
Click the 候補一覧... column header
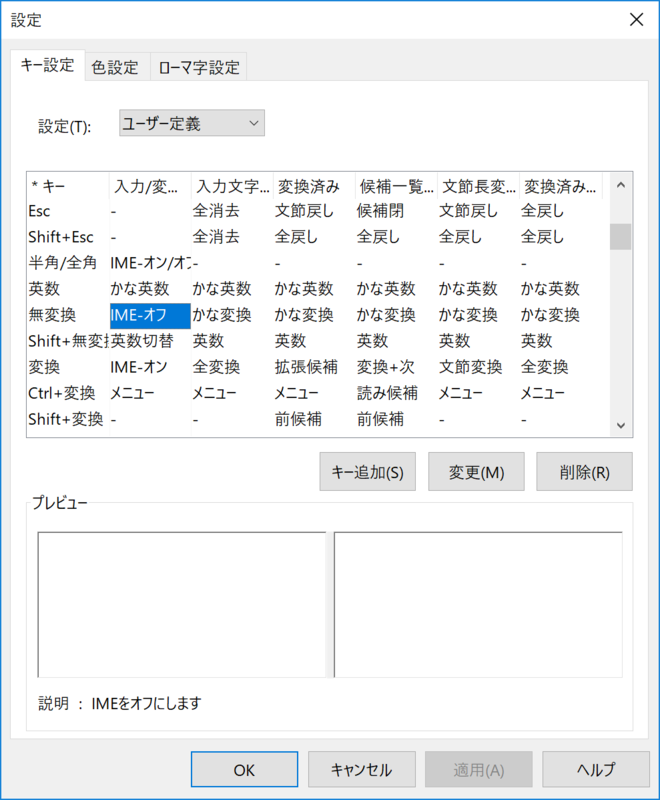(x=396, y=186)
